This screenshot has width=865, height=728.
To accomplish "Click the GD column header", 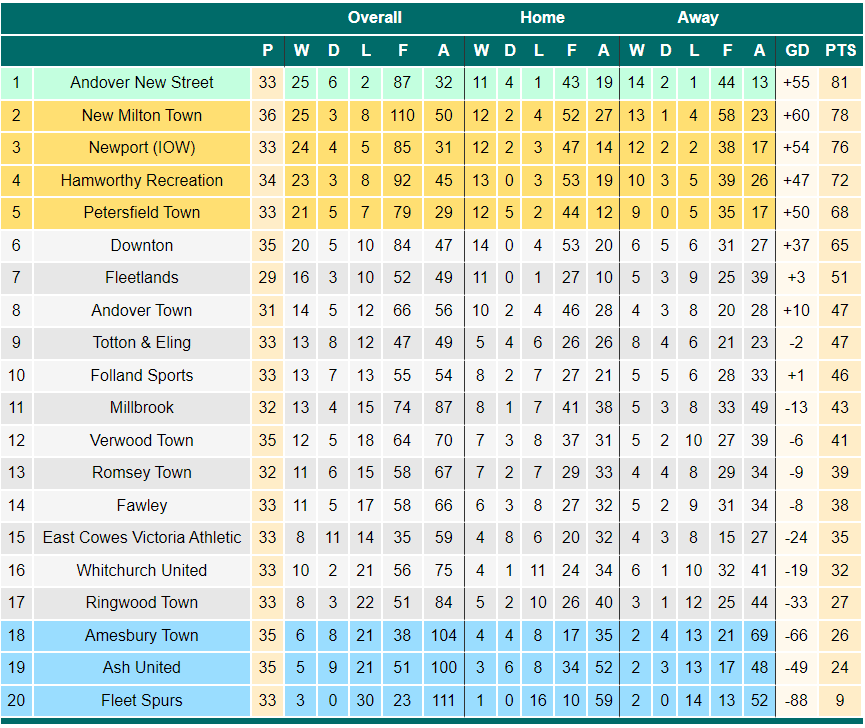I will [797, 51].
